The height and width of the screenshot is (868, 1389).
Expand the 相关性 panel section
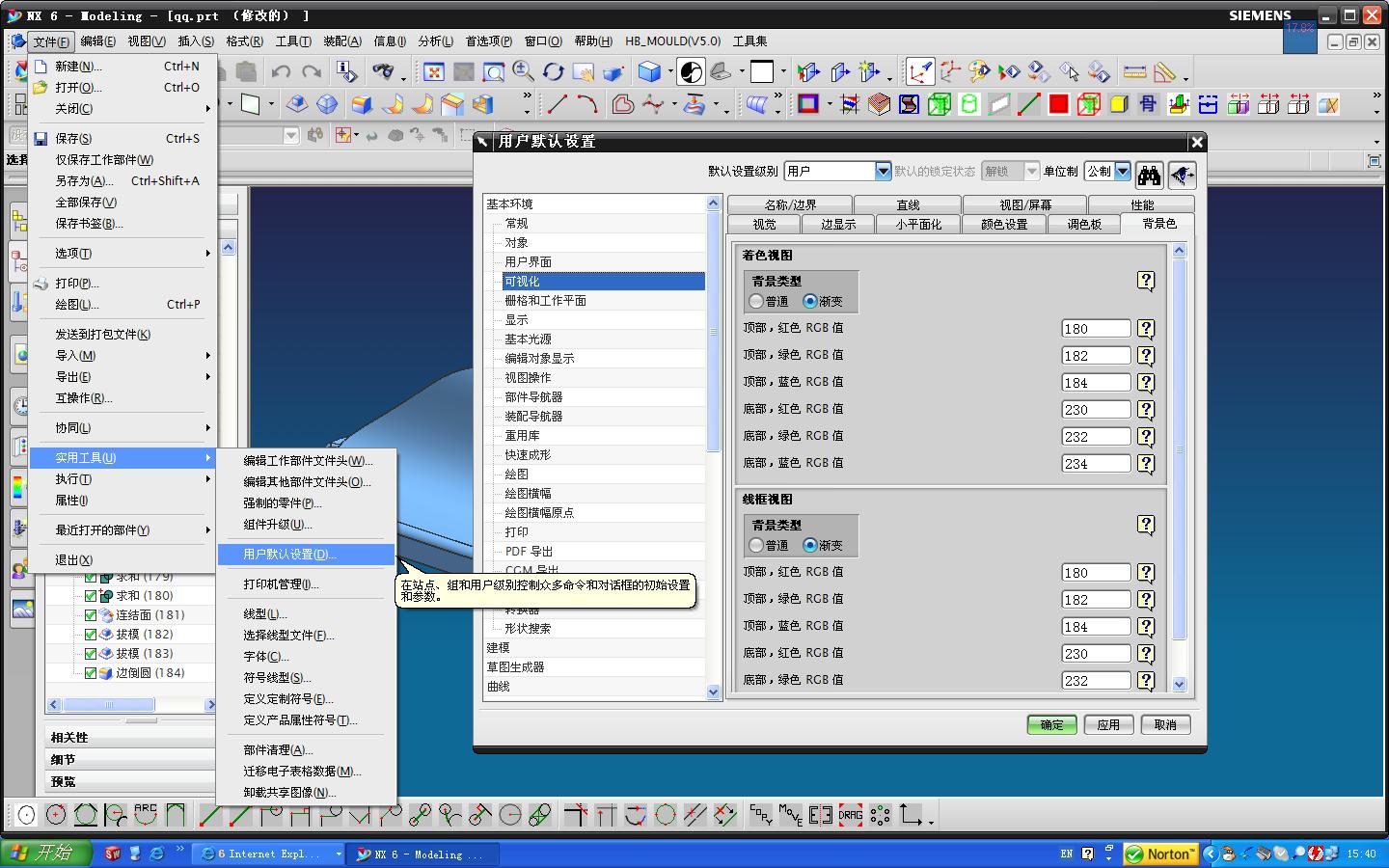coord(131,737)
